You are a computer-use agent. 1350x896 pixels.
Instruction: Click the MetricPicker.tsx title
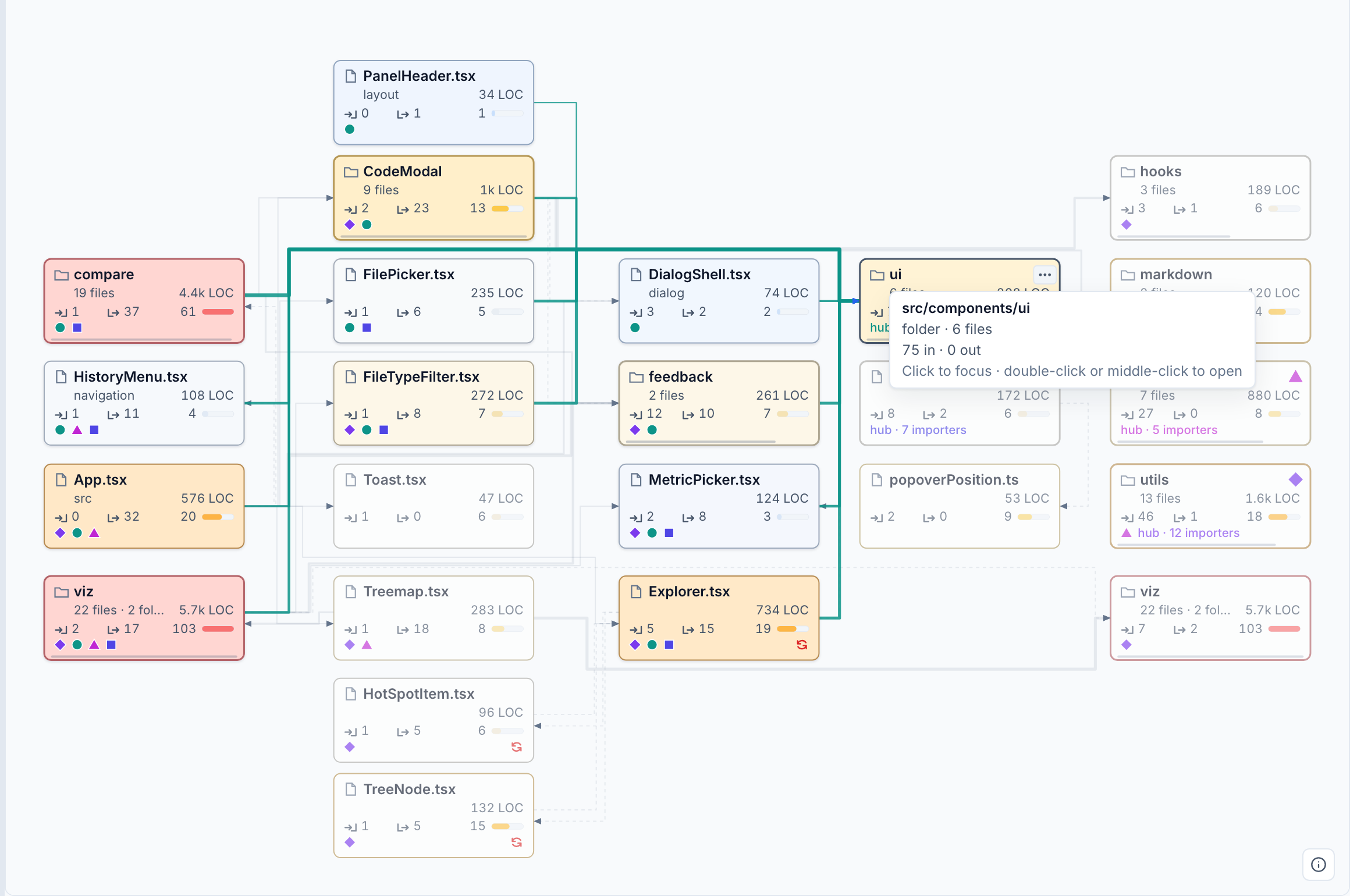pyautogui.click(x=704, y=480)
